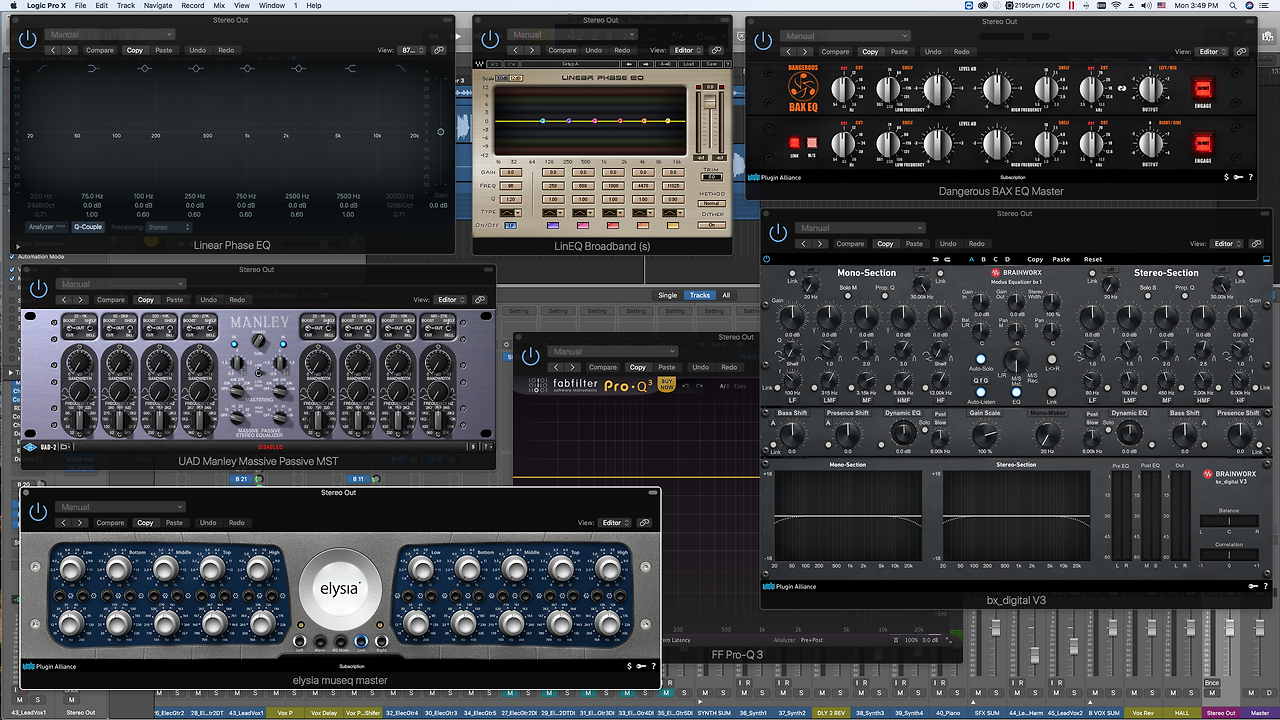1280x720 pixels.
Task: Click Compare in the Linear Phase EQ window
Action: click(100, 50)
